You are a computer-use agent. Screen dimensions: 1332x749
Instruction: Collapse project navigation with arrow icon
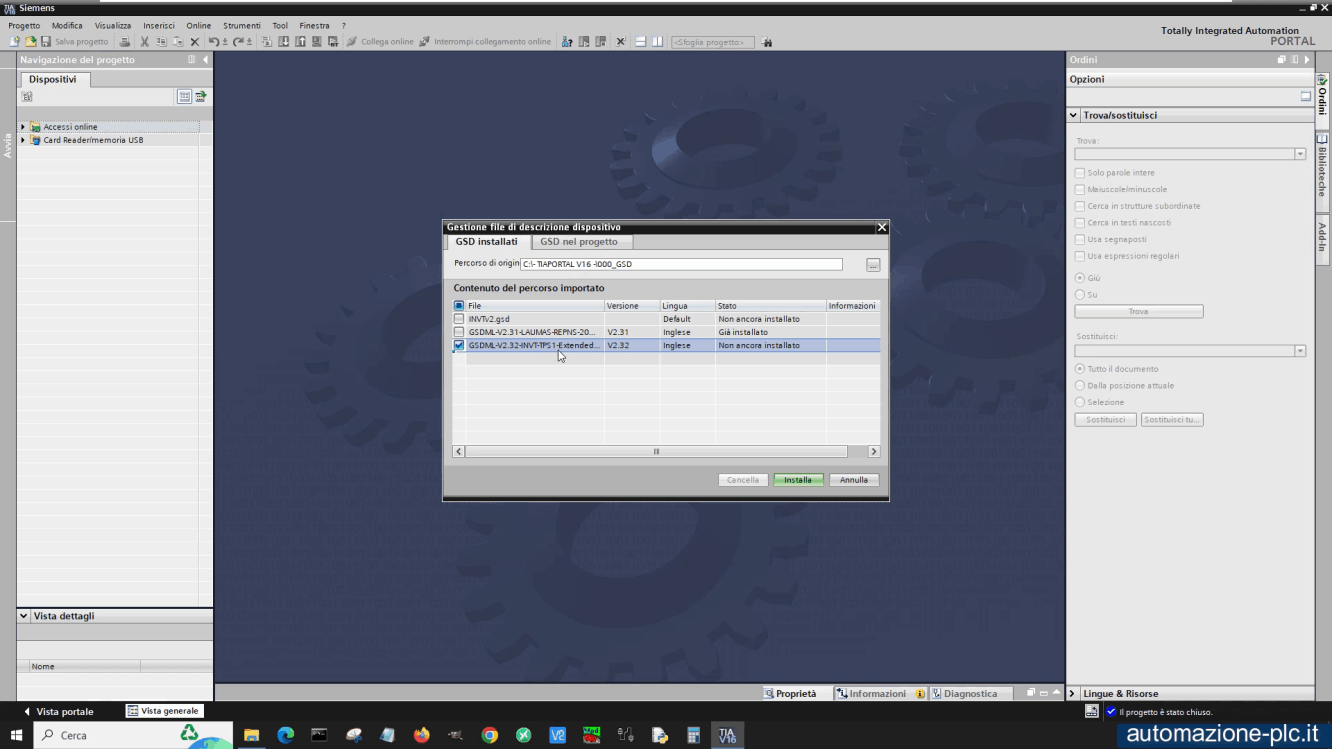pyautogui.click(x=205, y=60)
